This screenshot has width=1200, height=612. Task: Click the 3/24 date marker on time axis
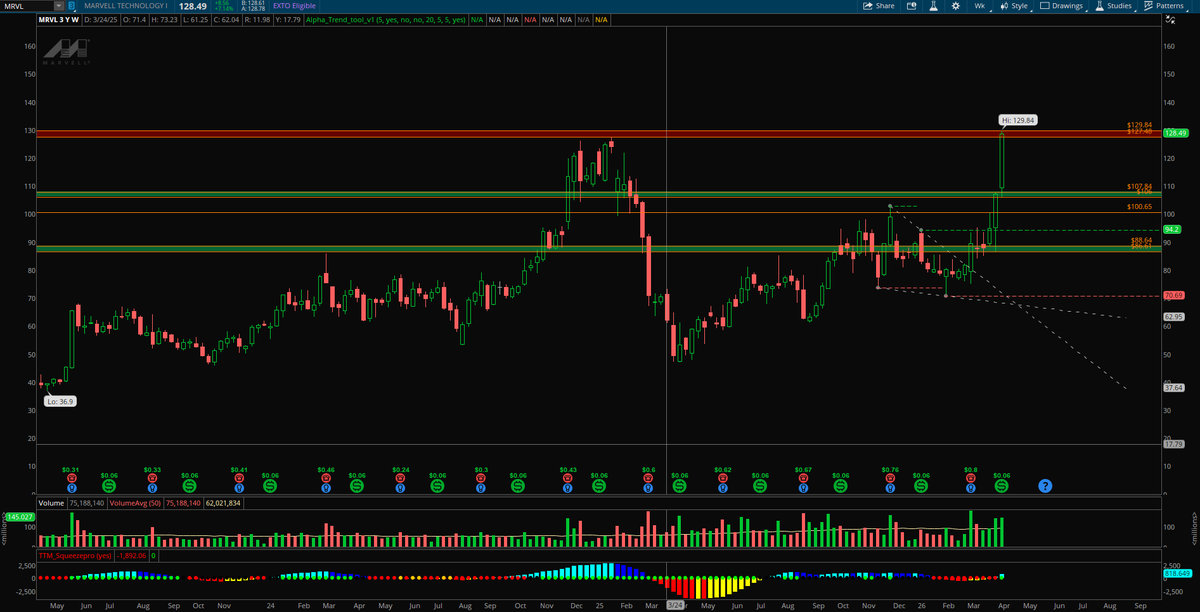[x=675, y=605]
